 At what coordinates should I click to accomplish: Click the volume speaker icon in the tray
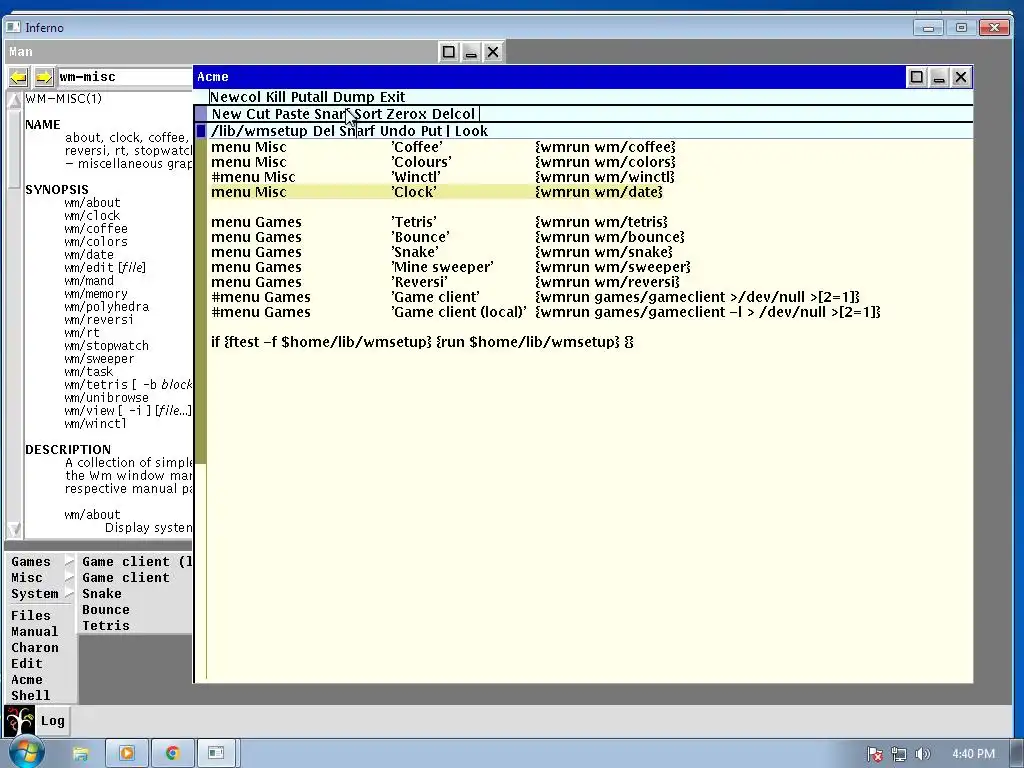(922, 754)
